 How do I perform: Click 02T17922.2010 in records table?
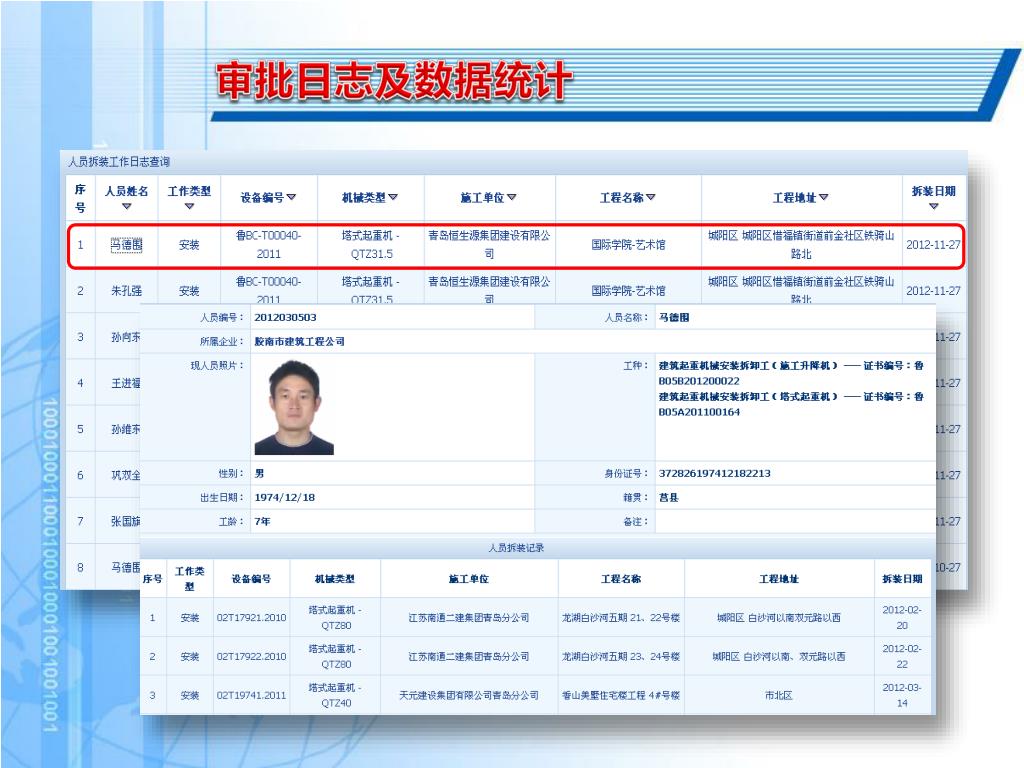(251, 656)
